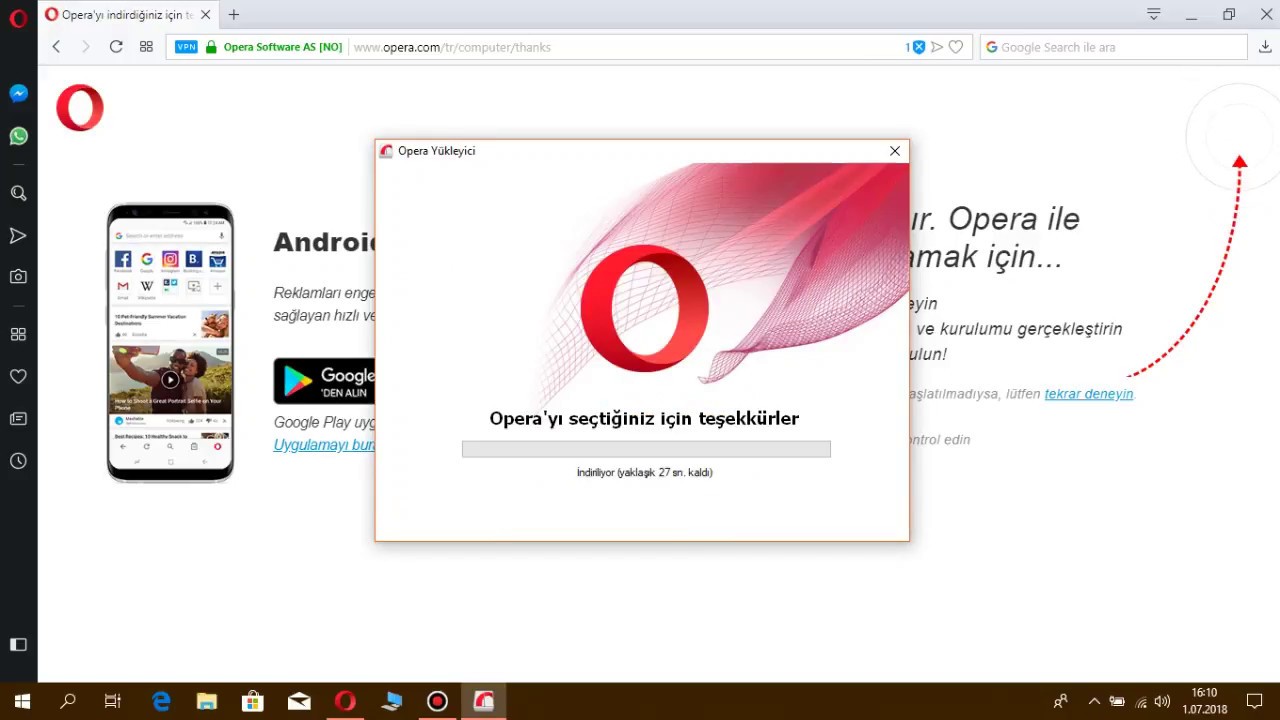
Task: Close the Opera Yükleyici installer dialog
Action: coord(895,151)
